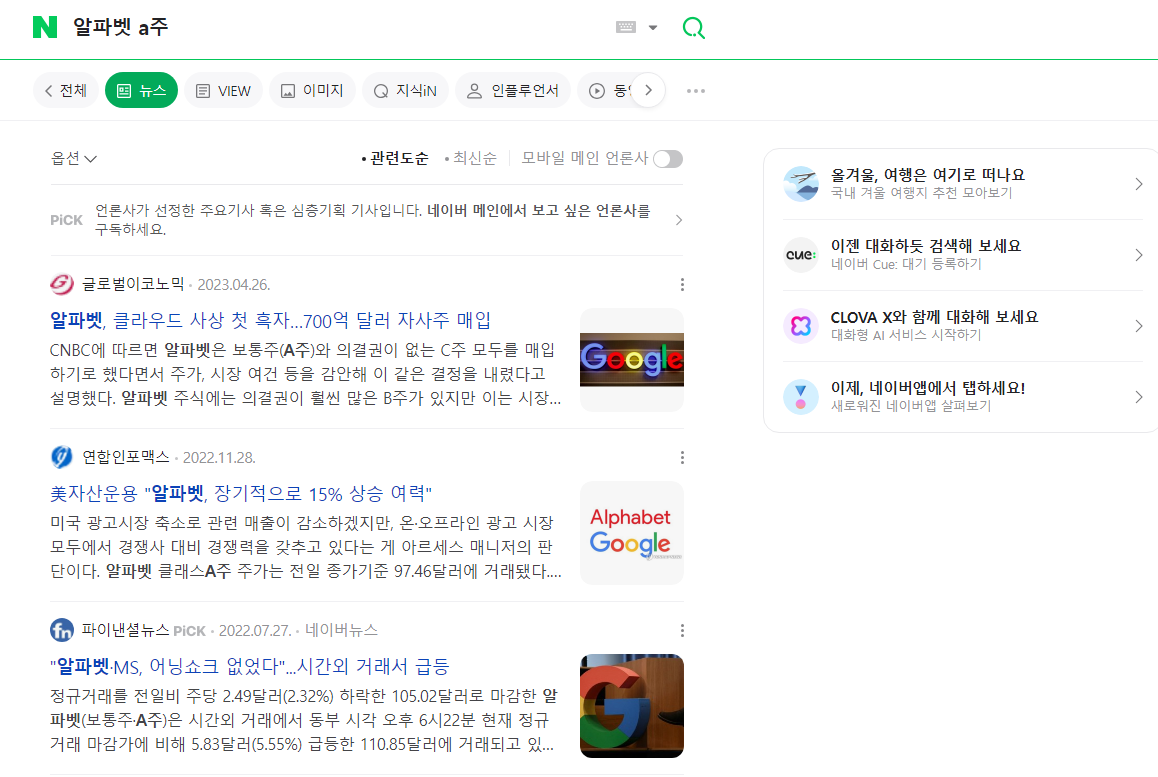The image size is (1158, 777).
Task: Open options menu for the 연합인포맥스 article
Action: pyautogui.click(x=682, y=457)
